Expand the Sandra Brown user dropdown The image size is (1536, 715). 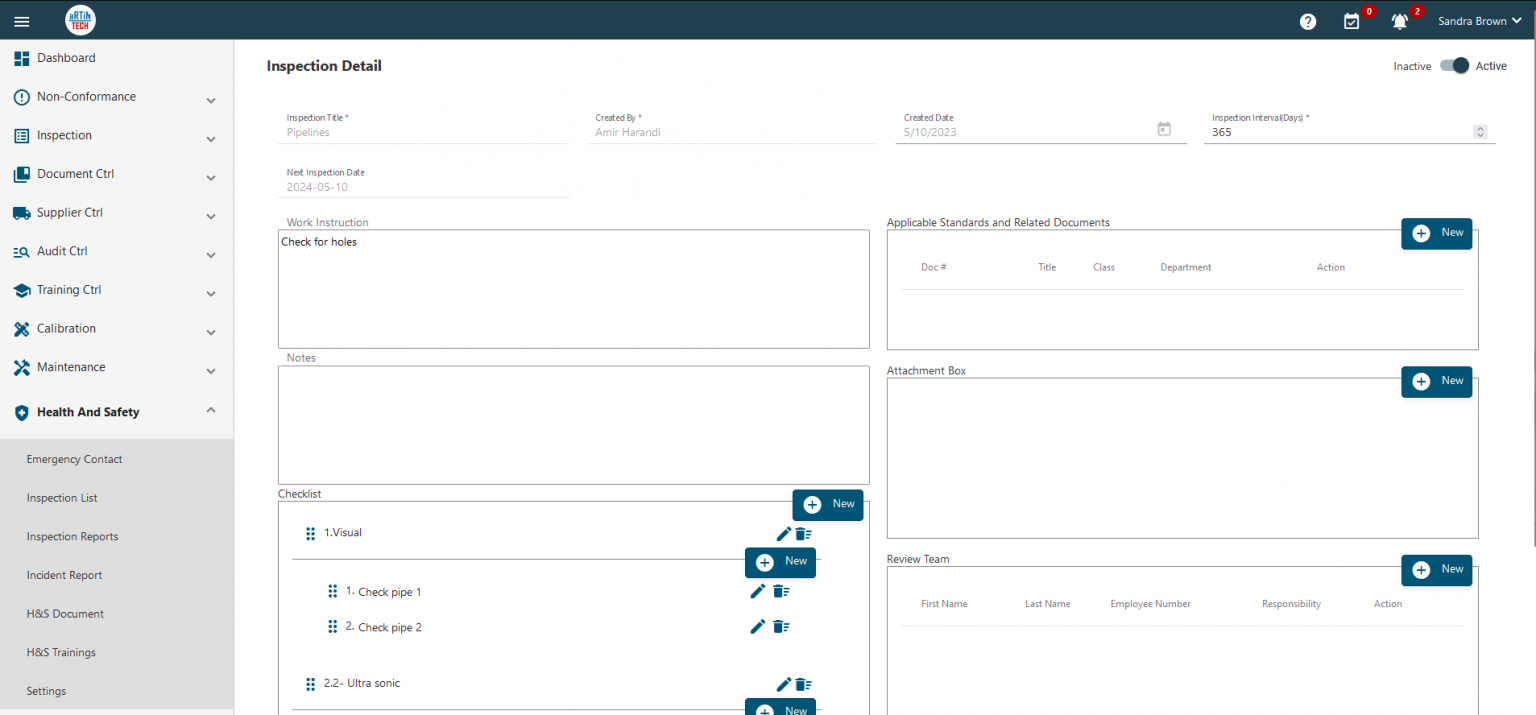click(1480, 20)
